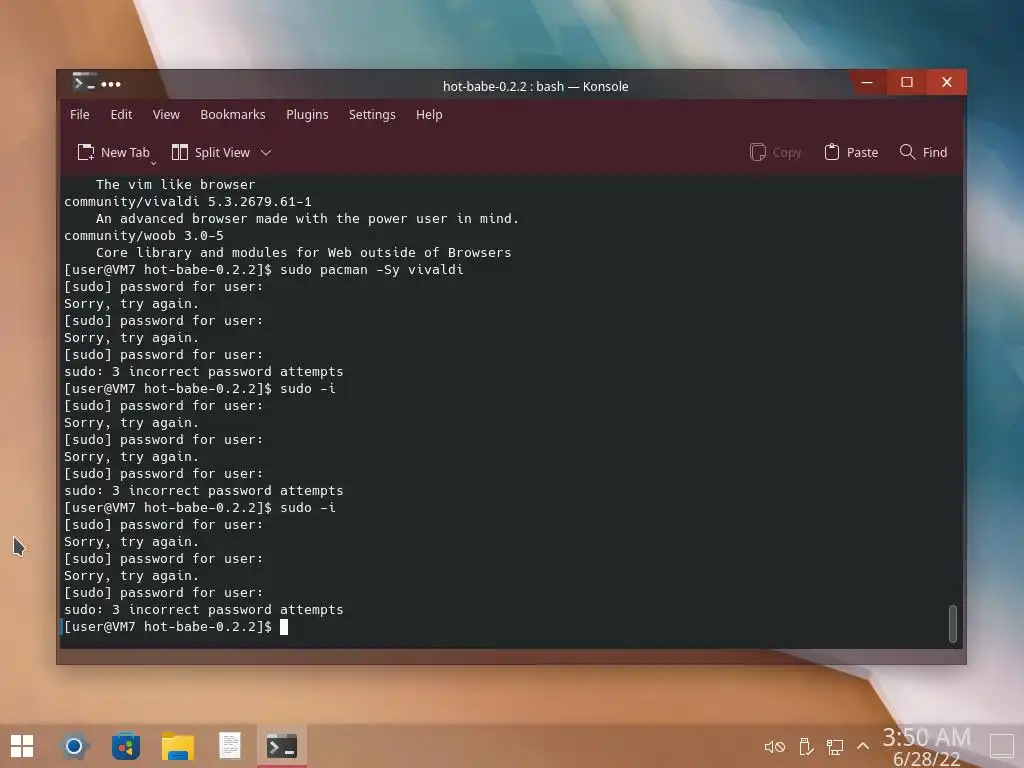The image size is (1024, 768).
Task: Open the Bookmarks menu
Action: 232,114
